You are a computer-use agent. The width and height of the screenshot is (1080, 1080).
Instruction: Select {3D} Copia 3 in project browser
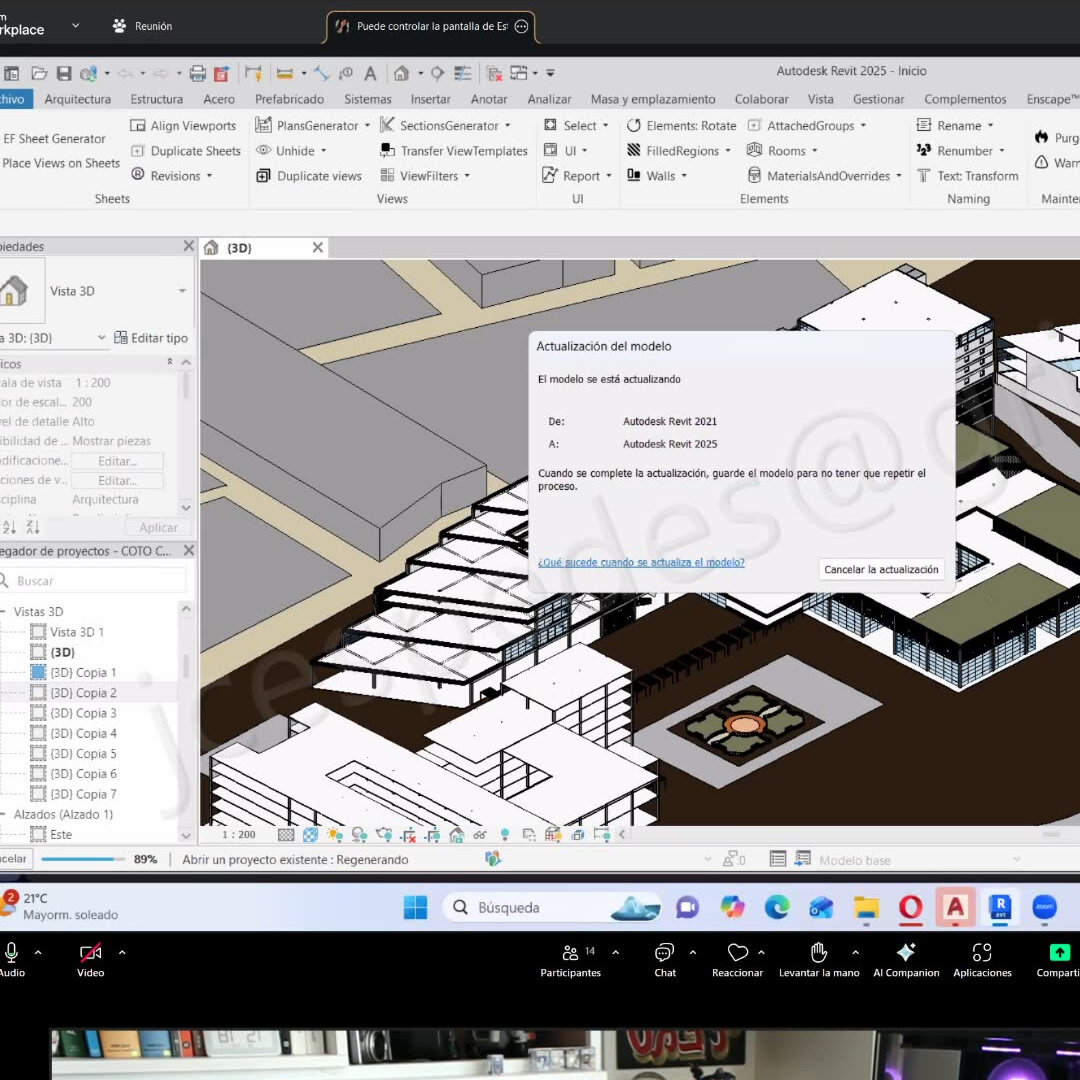point(83,713)
